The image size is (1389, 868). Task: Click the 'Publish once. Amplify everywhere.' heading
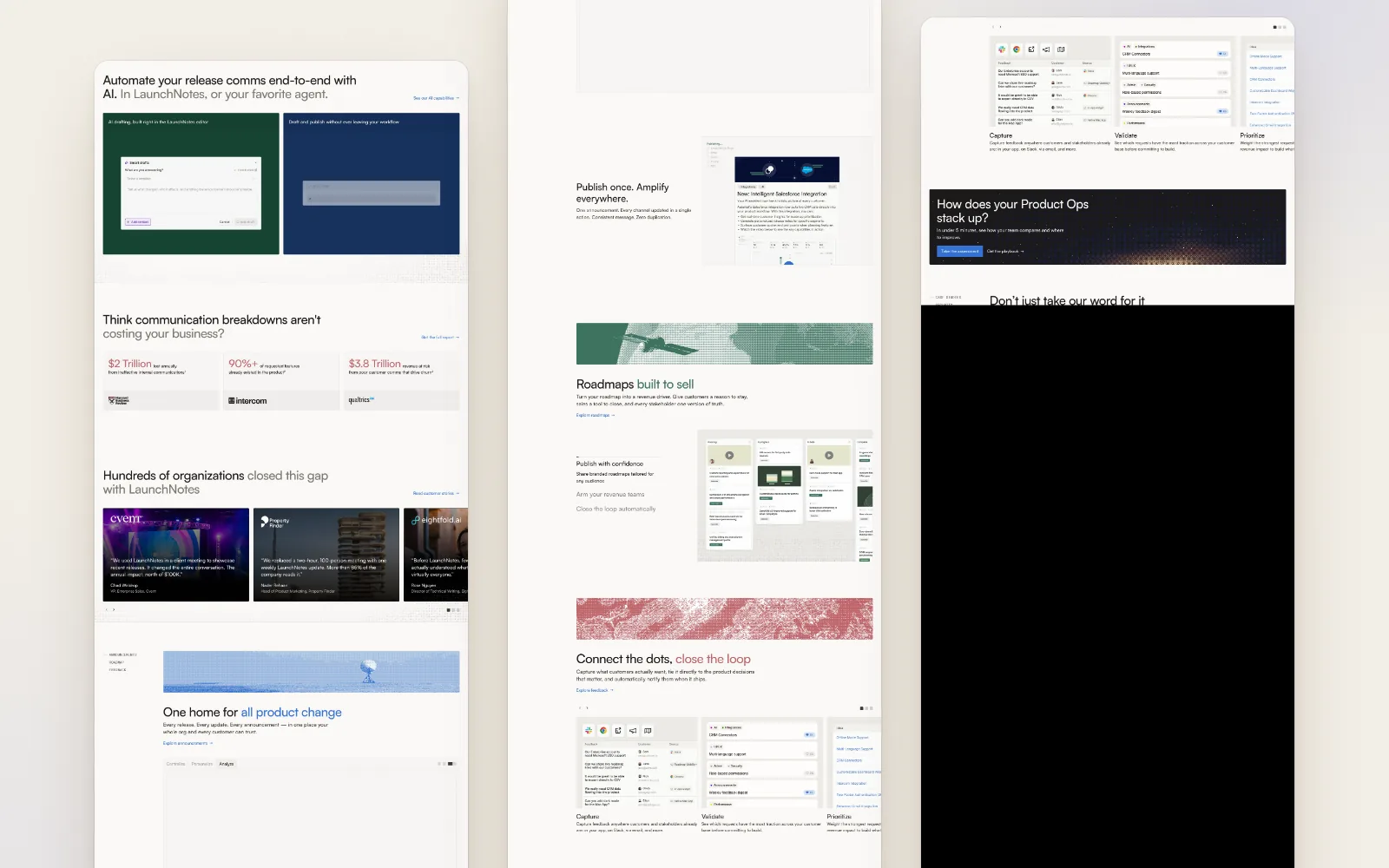click(x=622, y=193)
